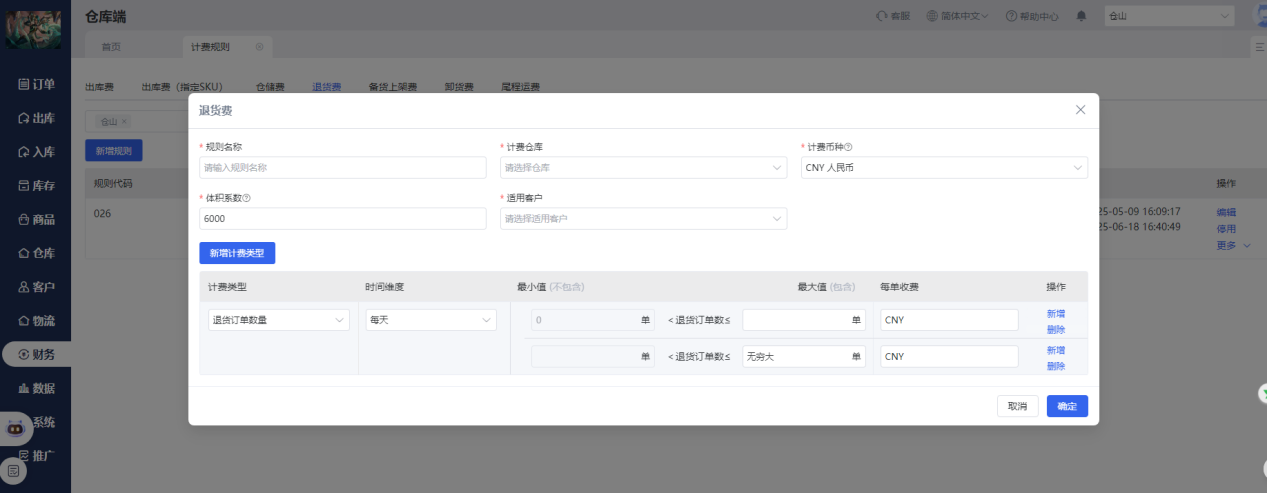Click 停用 for rule 026
The width and height of the screenshot is (1267, 493).
pyautogui.click(x=1226, y=229)
